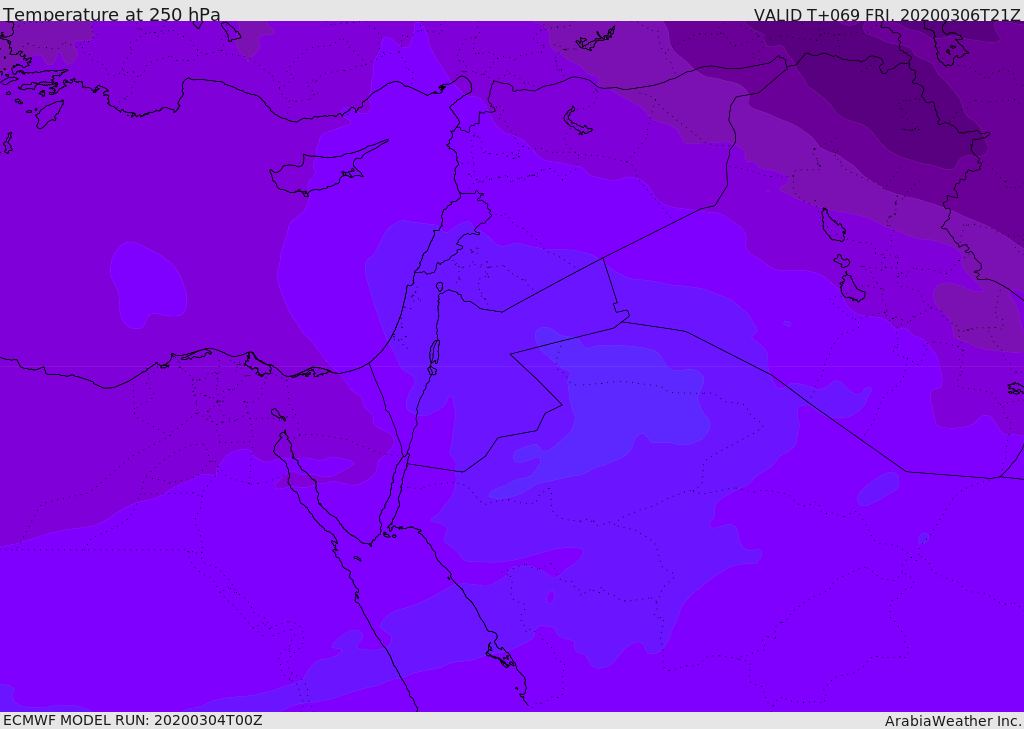Click the isolated oval lighter-violet patch in west
Screen dimensions: 1024x729
[x=148, y=284]
